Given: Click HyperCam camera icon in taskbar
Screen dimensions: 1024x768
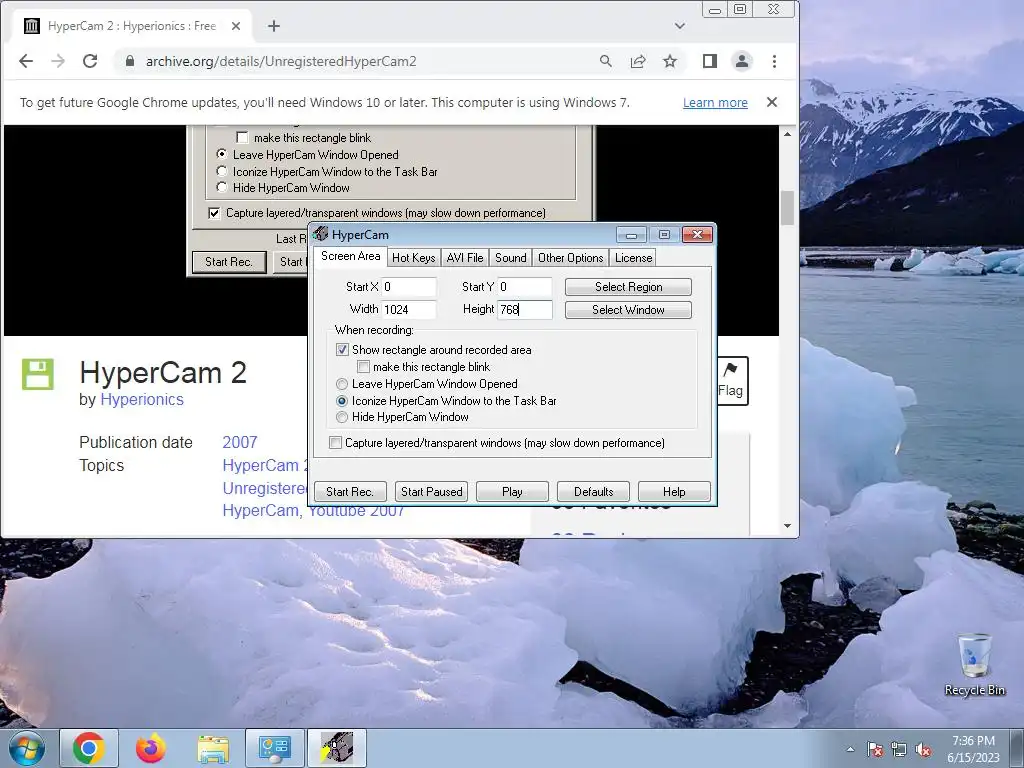Looking at the screenshot, I should [x=337, y=748].
